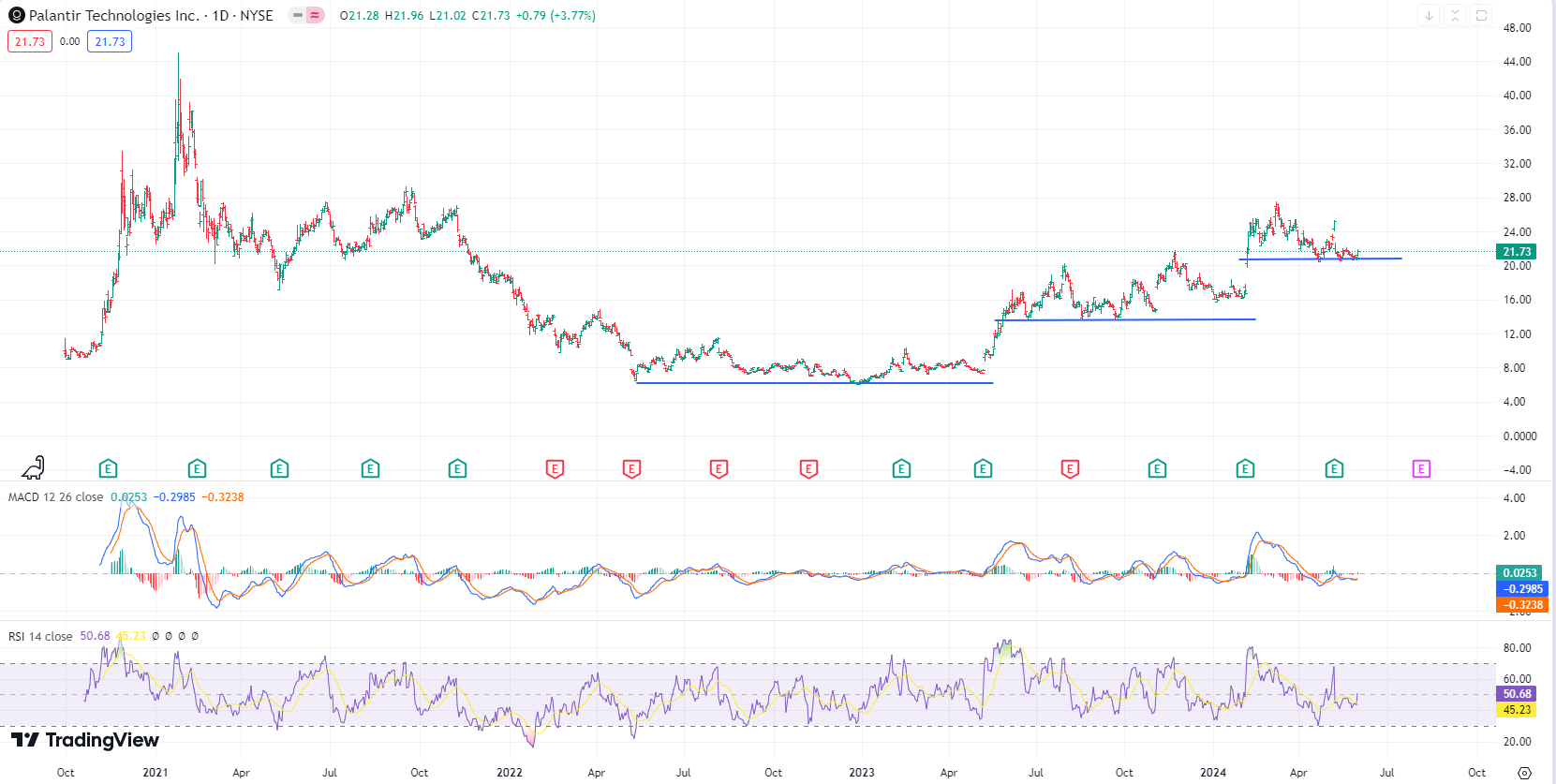Select the lowest blue support line near 6.00
Image resolution: width=1556 pixels, height=784 pixels.
(814, 382)
